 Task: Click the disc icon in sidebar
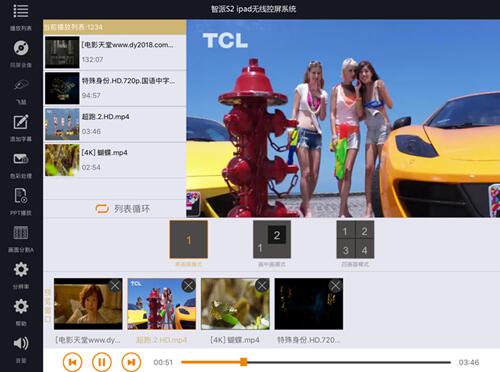21,48
